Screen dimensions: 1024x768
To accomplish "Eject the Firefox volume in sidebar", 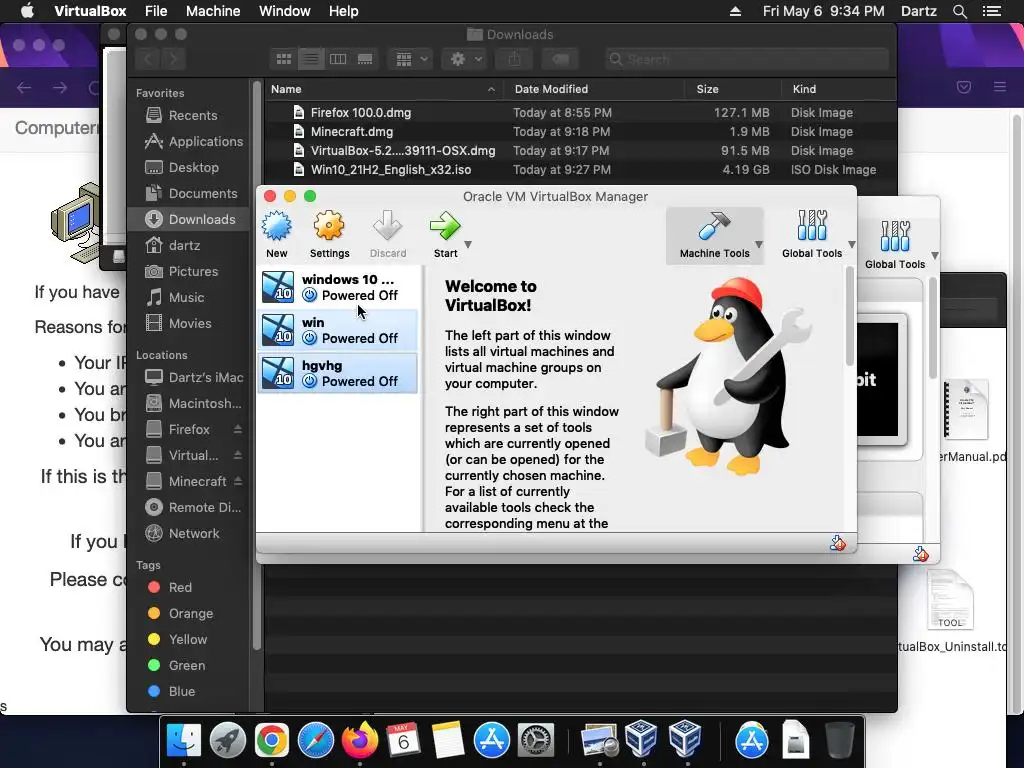I will click(x=238, y=429).
